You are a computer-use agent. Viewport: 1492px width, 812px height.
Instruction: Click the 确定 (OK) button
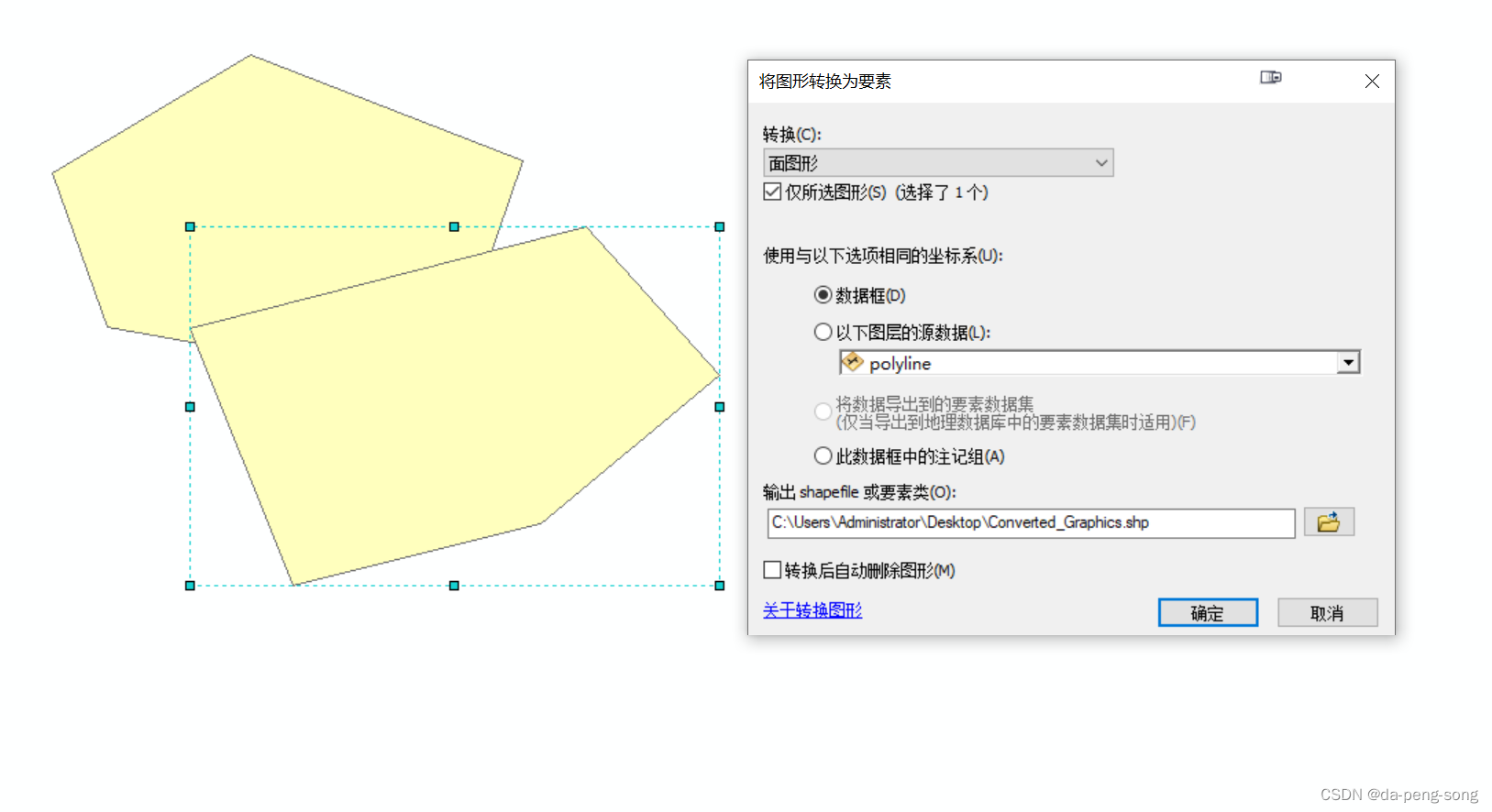(x=1208, y=613)
